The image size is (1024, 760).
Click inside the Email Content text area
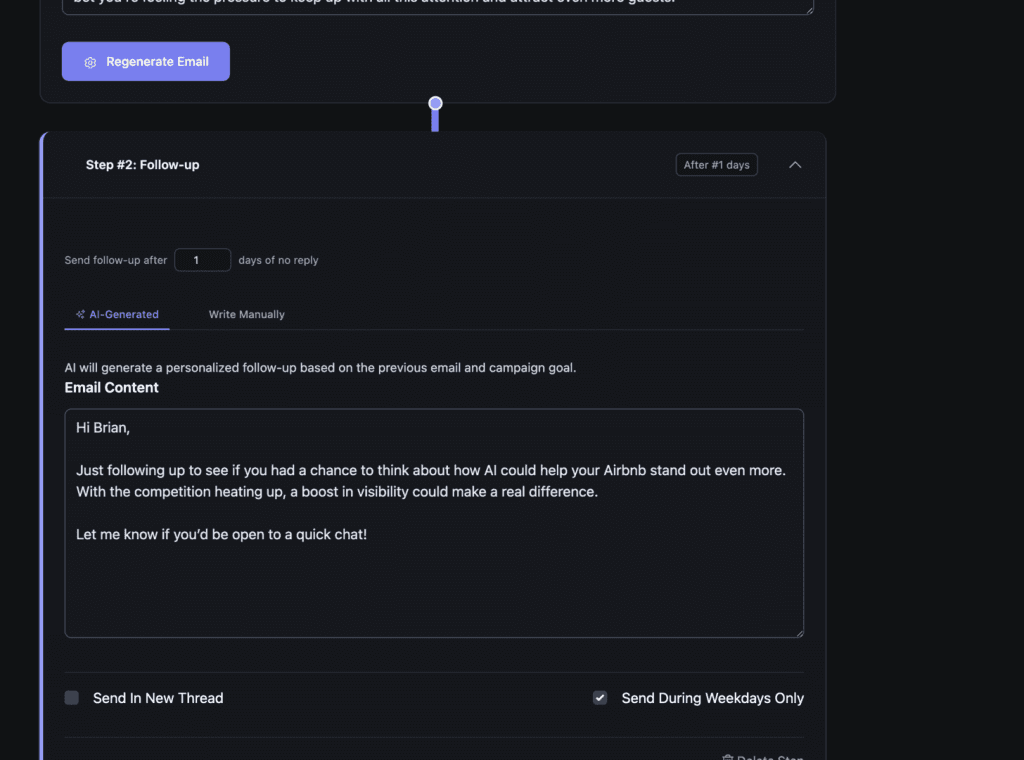[x=434, y=520]
